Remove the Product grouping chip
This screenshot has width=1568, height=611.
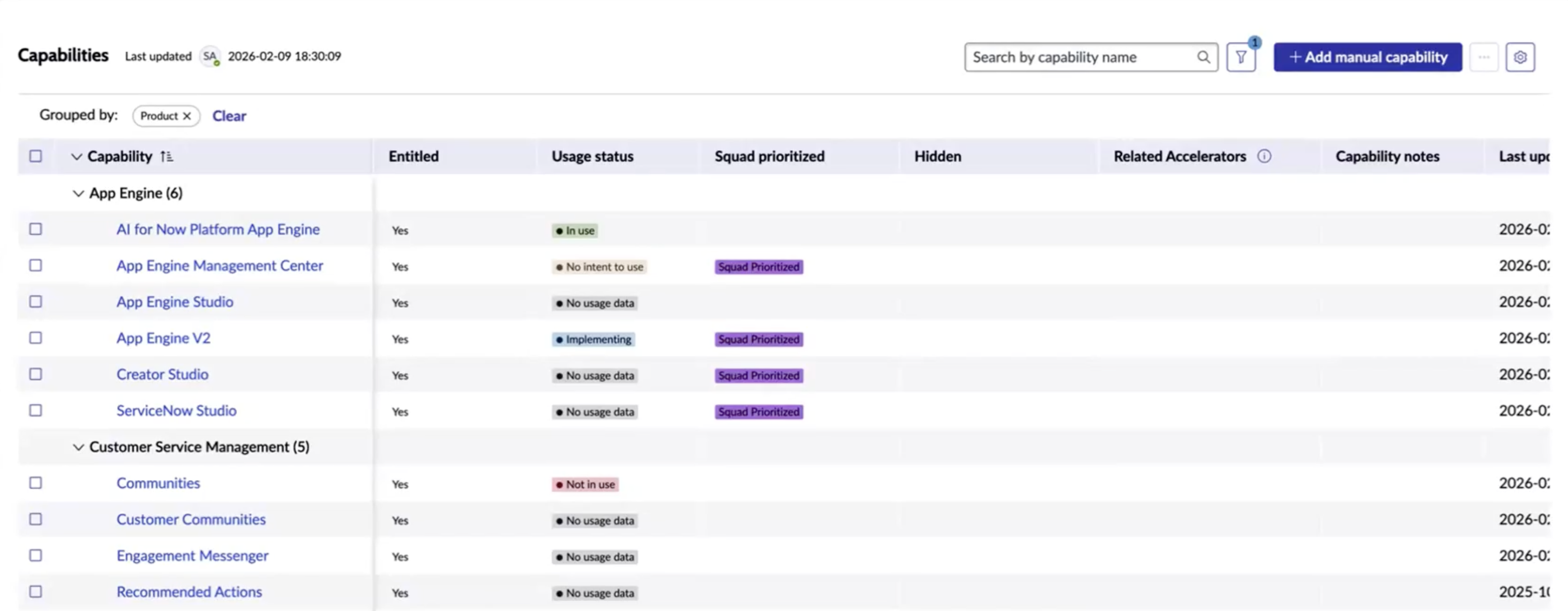pos(187,115)
